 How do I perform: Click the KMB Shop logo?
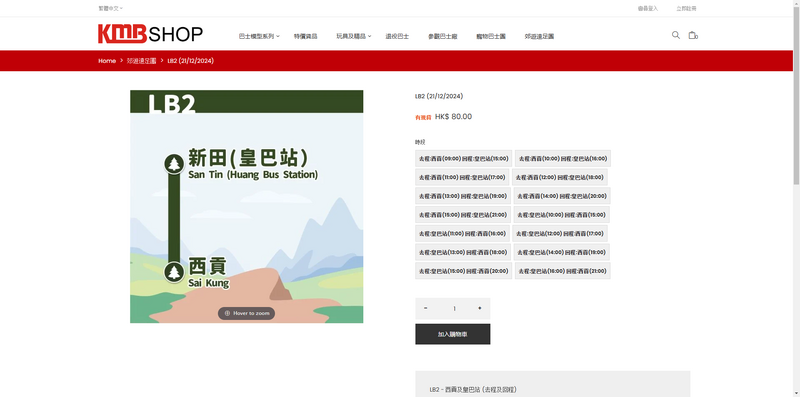point(150,34)
